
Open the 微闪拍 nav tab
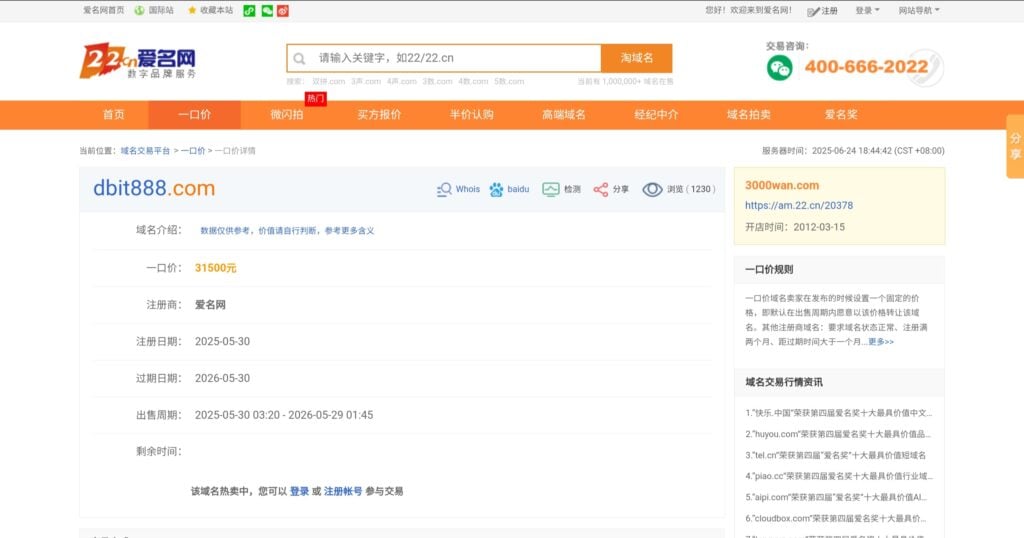click(287, 115)
